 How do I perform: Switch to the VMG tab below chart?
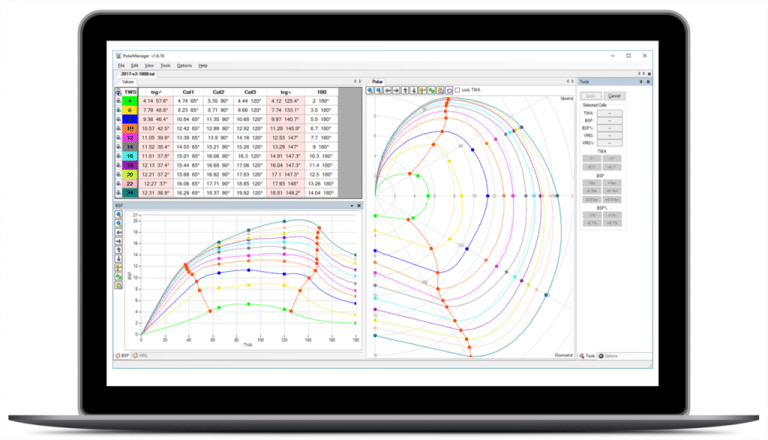point(142,355)
